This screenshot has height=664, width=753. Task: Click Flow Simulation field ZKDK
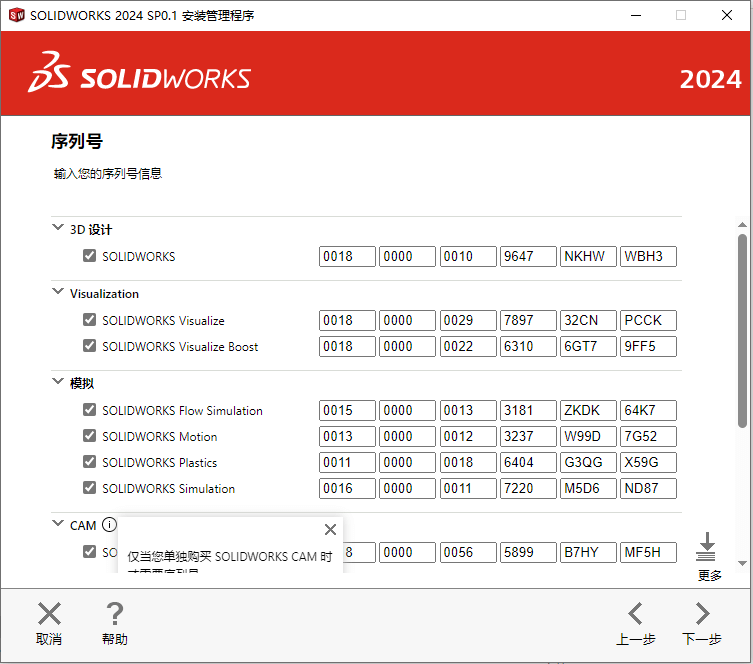point(588,410)
